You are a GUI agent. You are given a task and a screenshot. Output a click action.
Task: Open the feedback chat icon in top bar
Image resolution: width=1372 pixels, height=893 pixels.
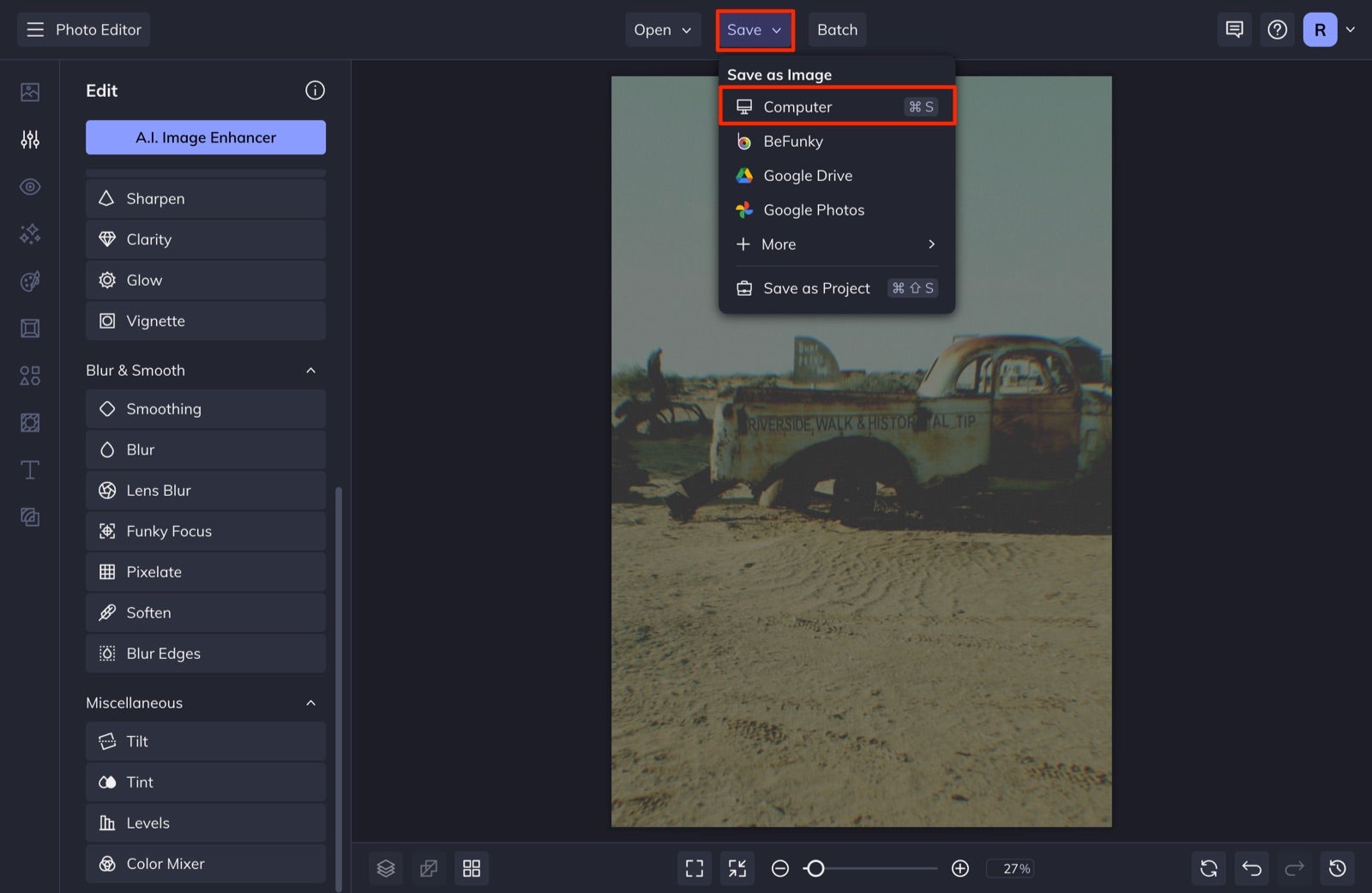(1234, 28)
